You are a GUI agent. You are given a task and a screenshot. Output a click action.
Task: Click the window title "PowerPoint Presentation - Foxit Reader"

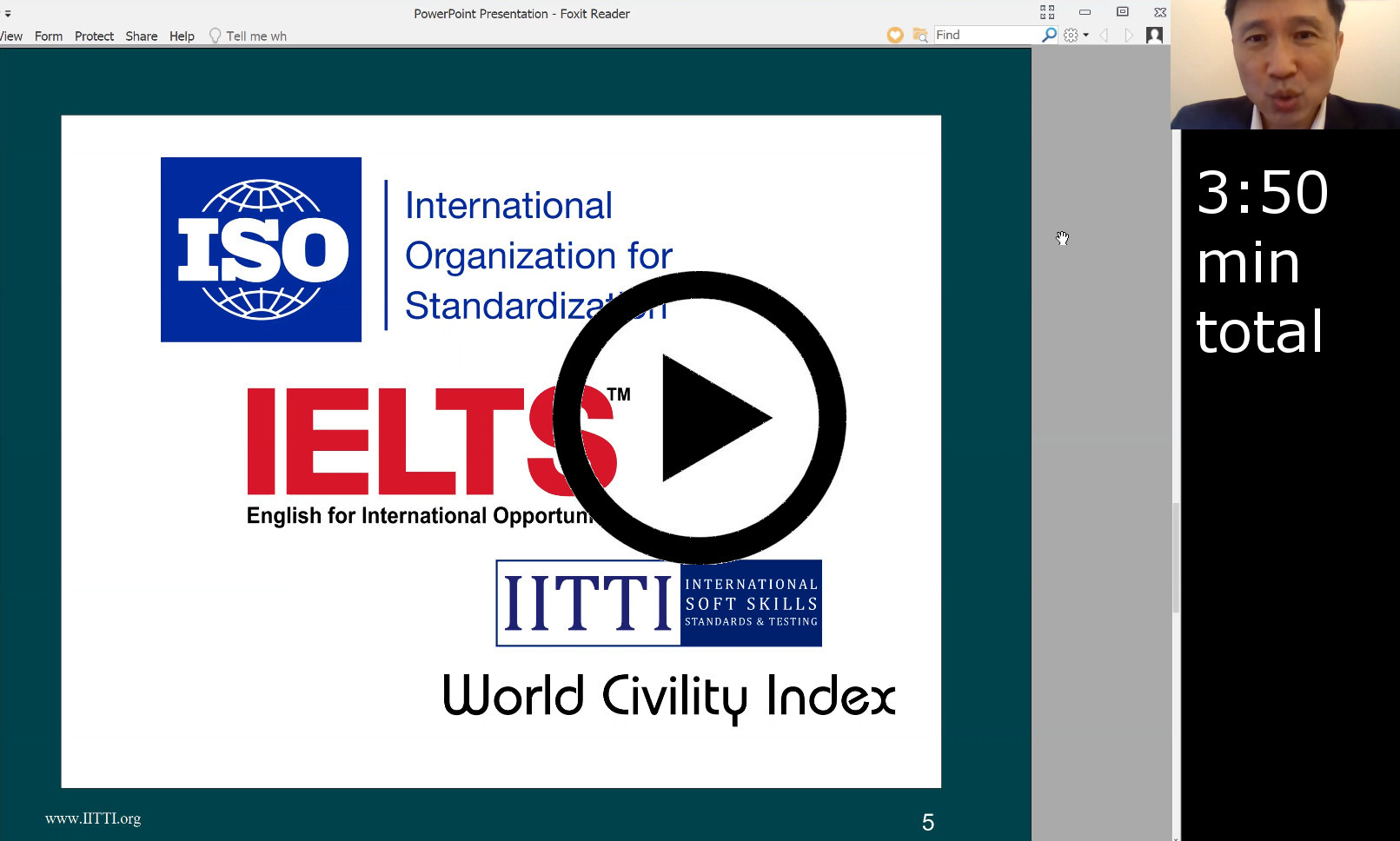[x=521, y=14]
